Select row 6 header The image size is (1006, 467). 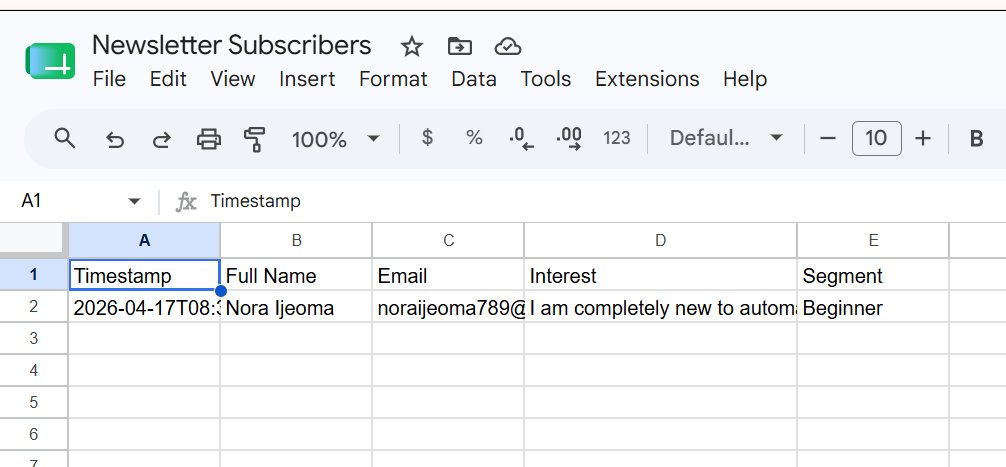pyautogui.click(x=33, y=435)
